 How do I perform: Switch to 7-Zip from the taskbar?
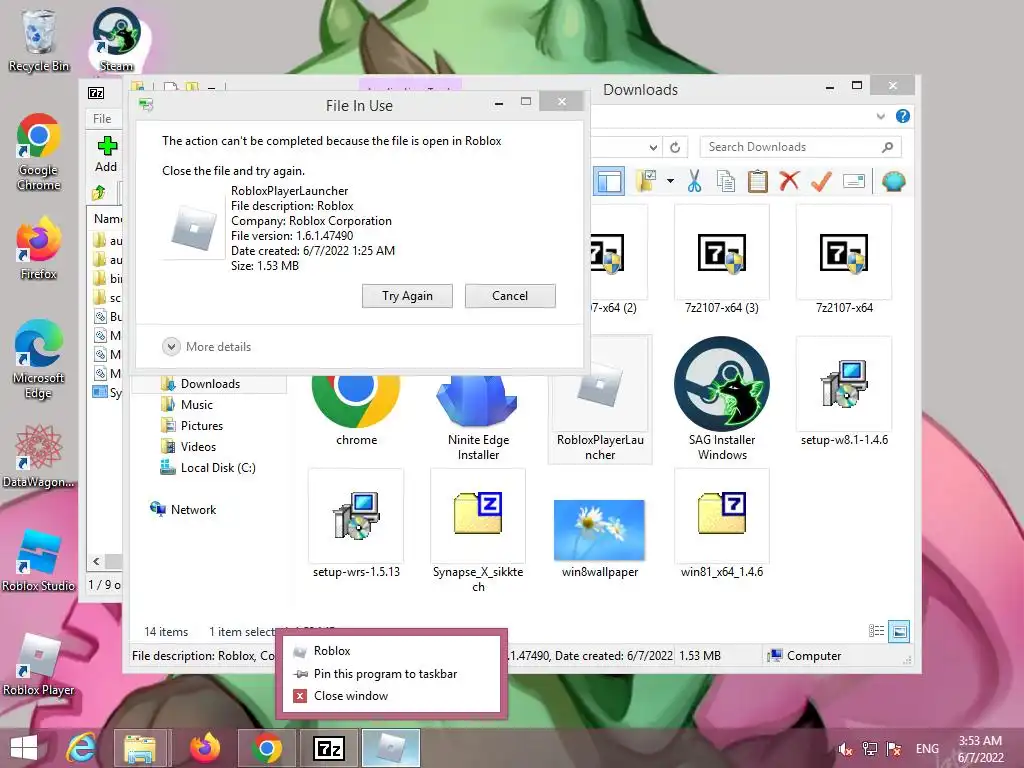click(329, 748)
